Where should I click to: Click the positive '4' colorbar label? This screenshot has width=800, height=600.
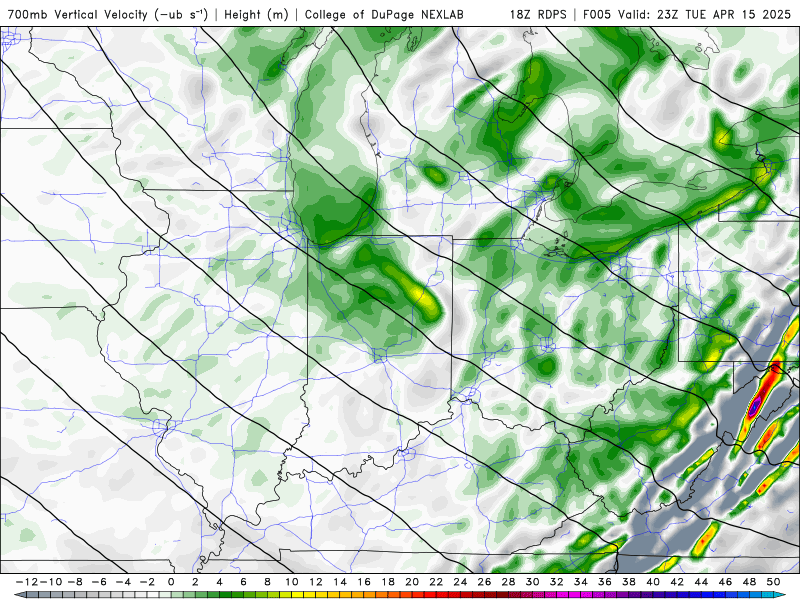pyautogui.click(x=219, y=582)
